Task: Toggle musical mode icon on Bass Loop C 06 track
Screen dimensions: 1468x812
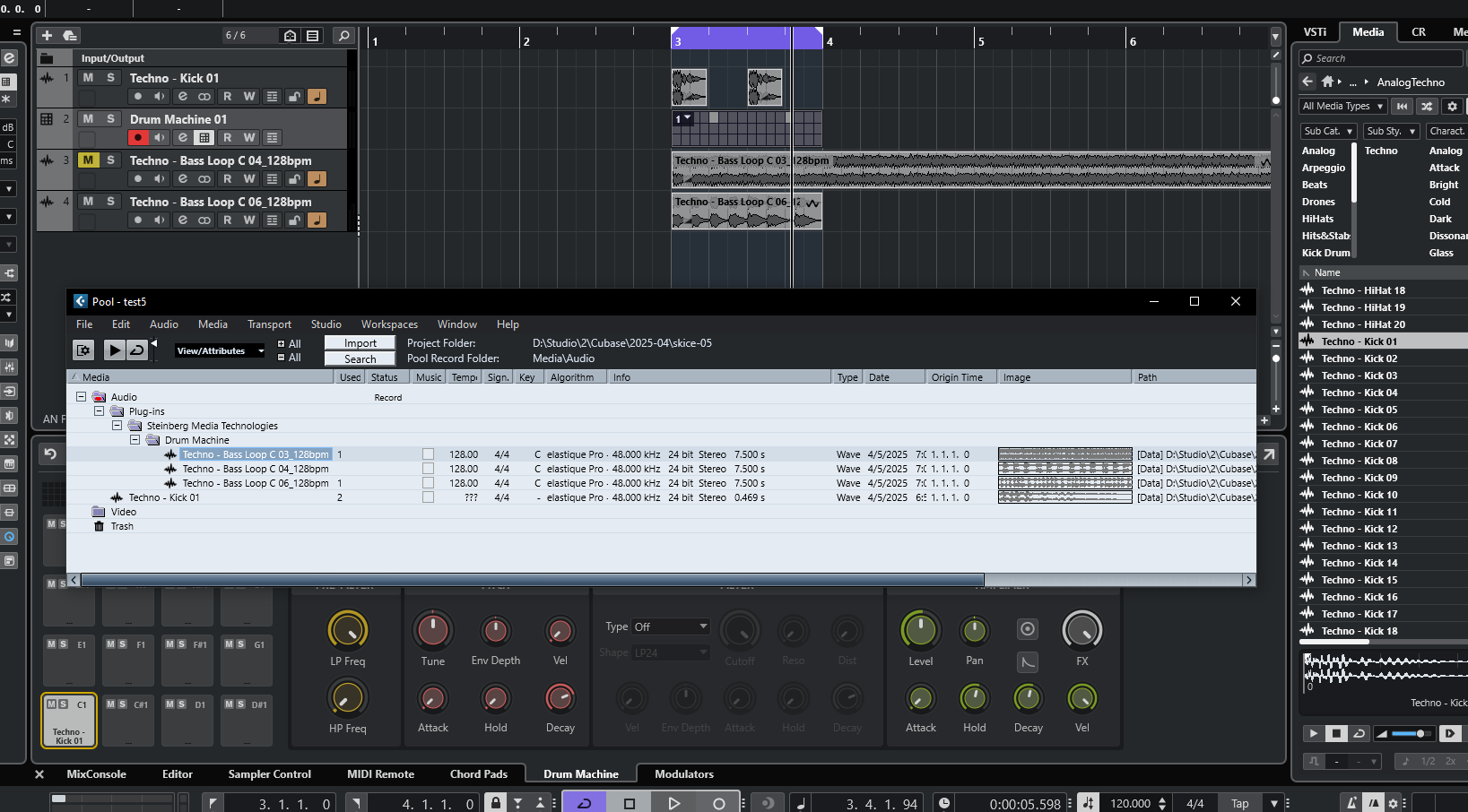Action: pos(317,220)
